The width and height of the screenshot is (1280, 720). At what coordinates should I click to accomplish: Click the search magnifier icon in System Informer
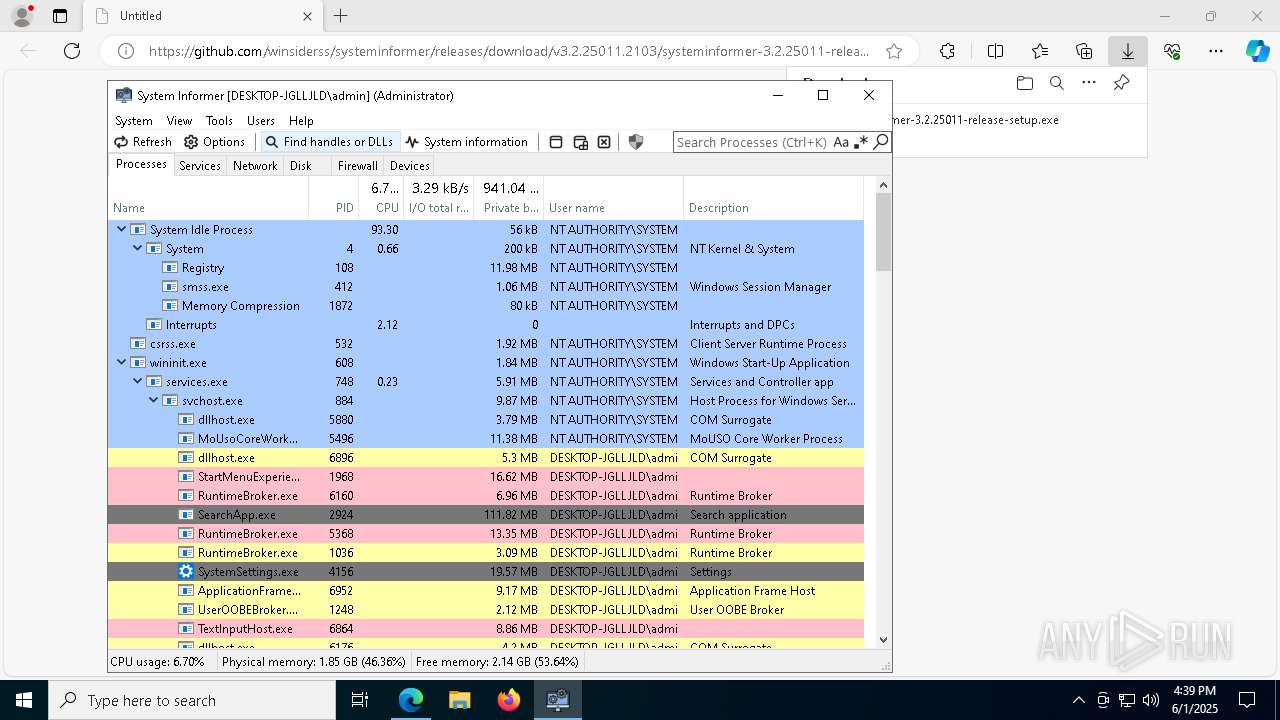[x=881, y=142]
